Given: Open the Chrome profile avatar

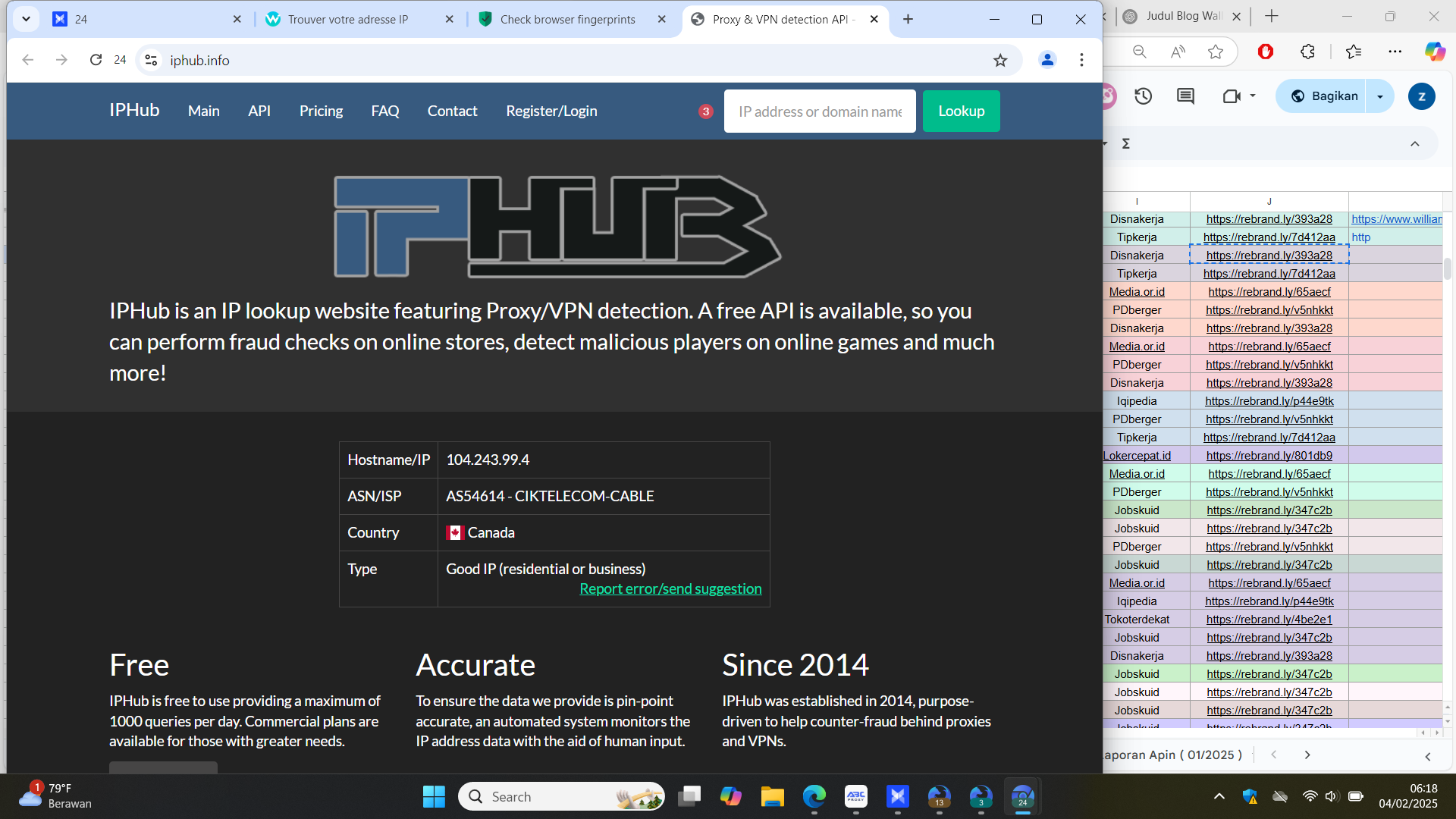Looking at the screenshot, I should point(1047,60).
